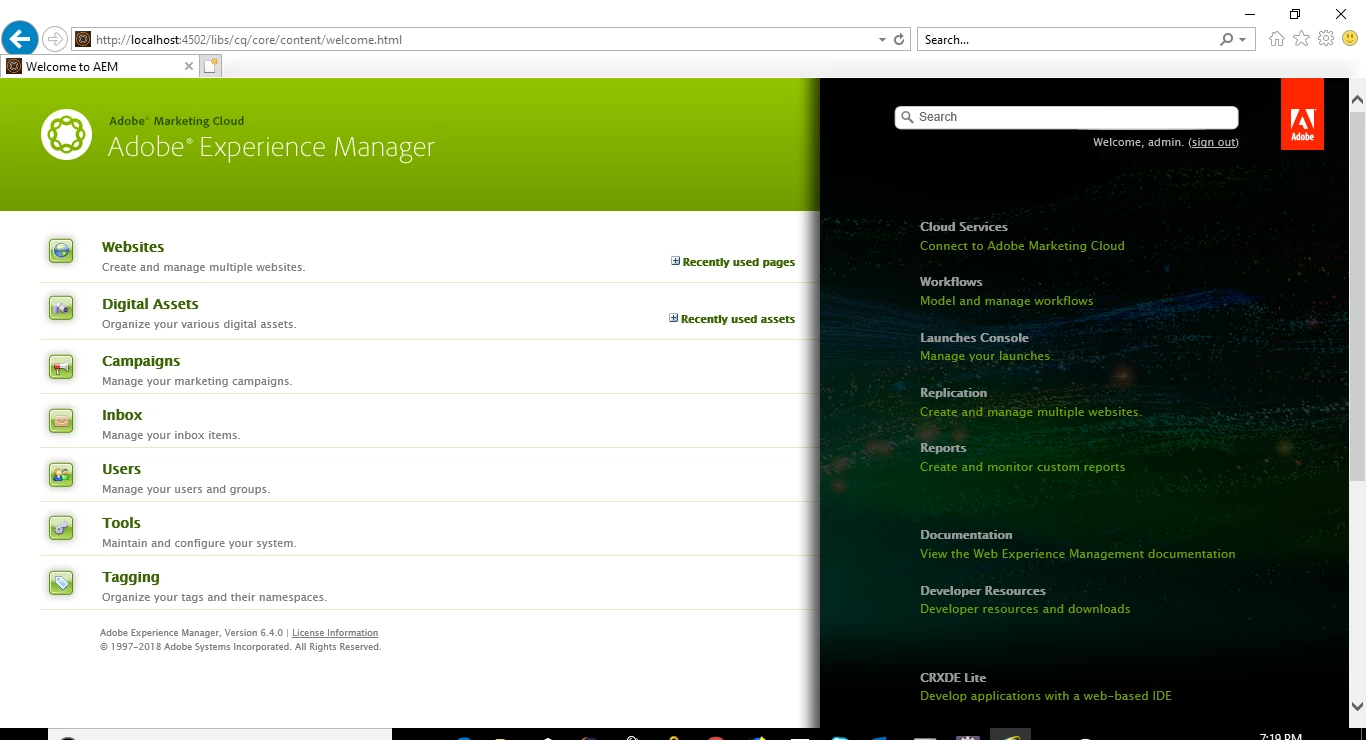Viewport: 1366px width, 740px height.
Task: Click the Users people icon
Action: [x=61, y=475]
